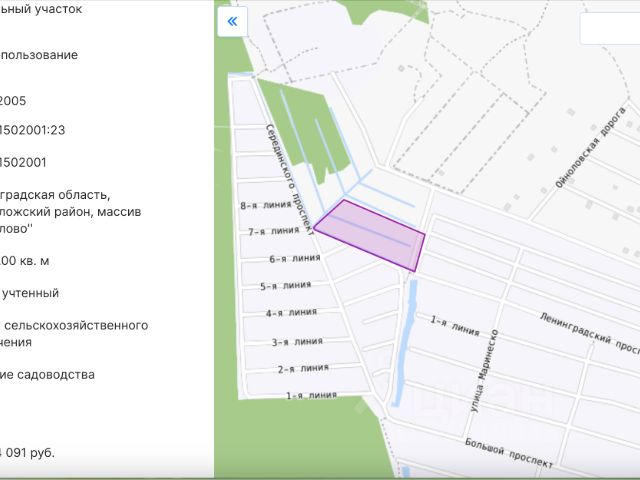The height and width of the screenshot is (480, 640).
Task: Click the 6-я линия street label
Action: (x=295, y=259)
